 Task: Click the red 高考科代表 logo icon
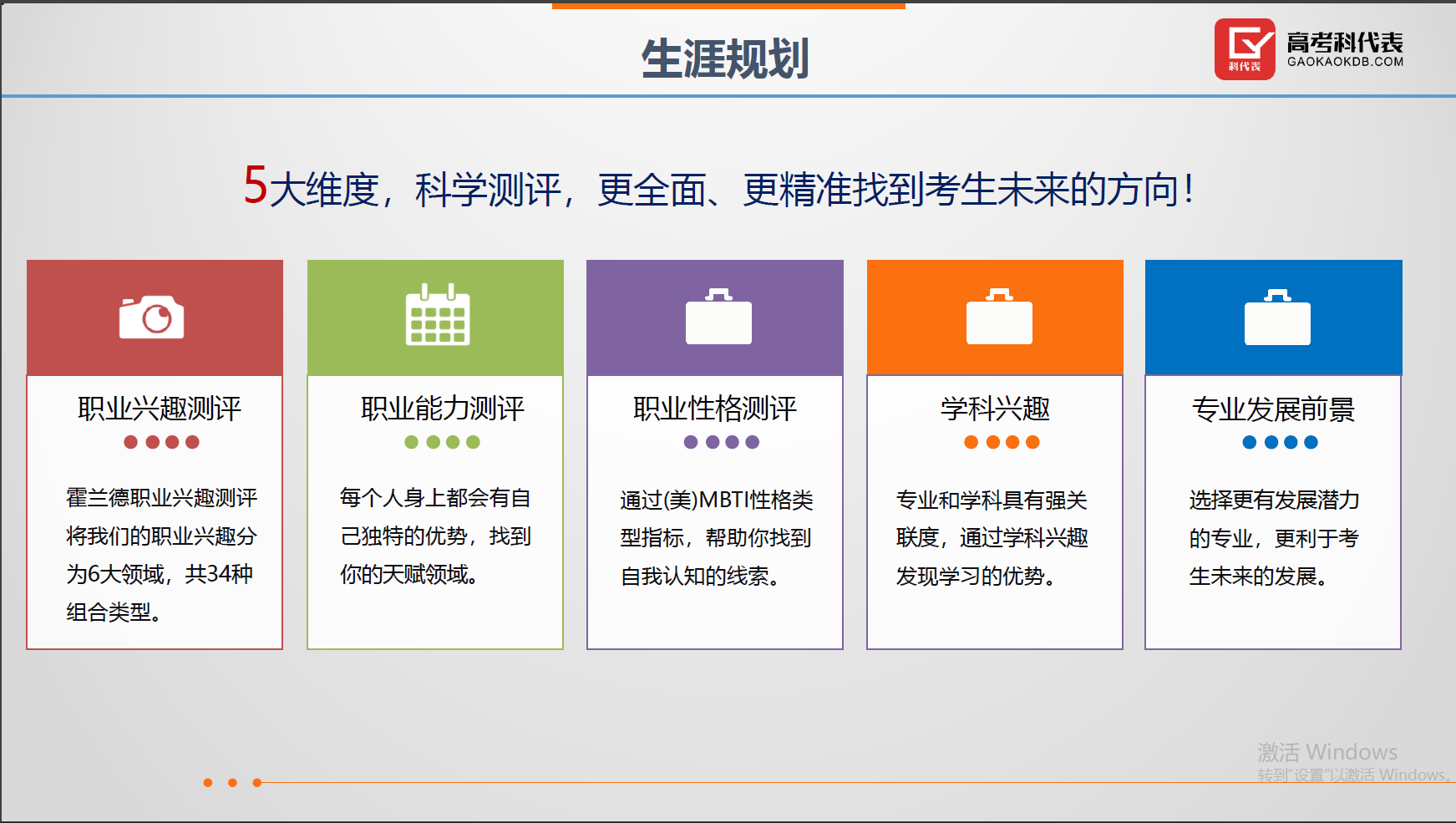click(1244, 49)
